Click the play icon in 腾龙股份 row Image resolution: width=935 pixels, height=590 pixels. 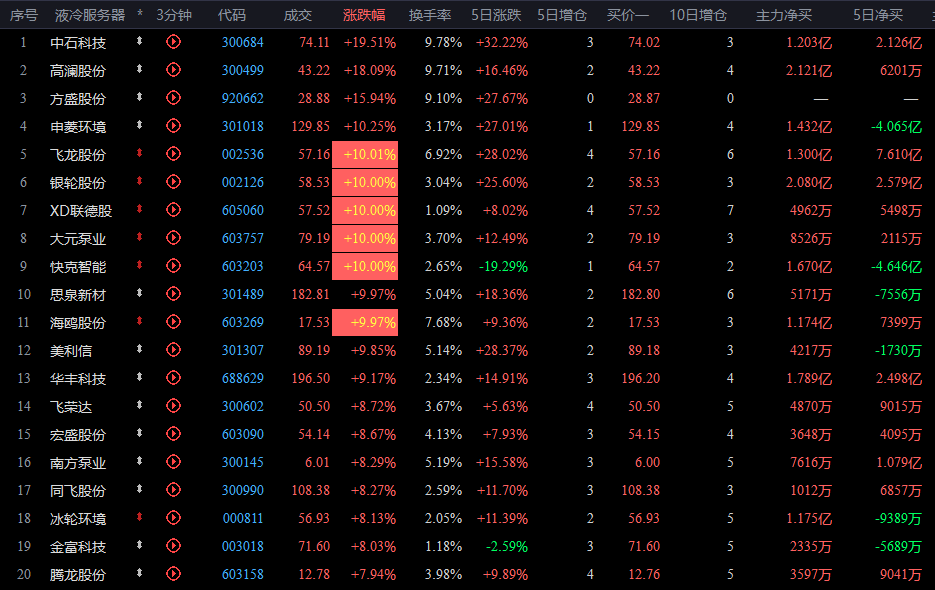[x=173, y=574]
